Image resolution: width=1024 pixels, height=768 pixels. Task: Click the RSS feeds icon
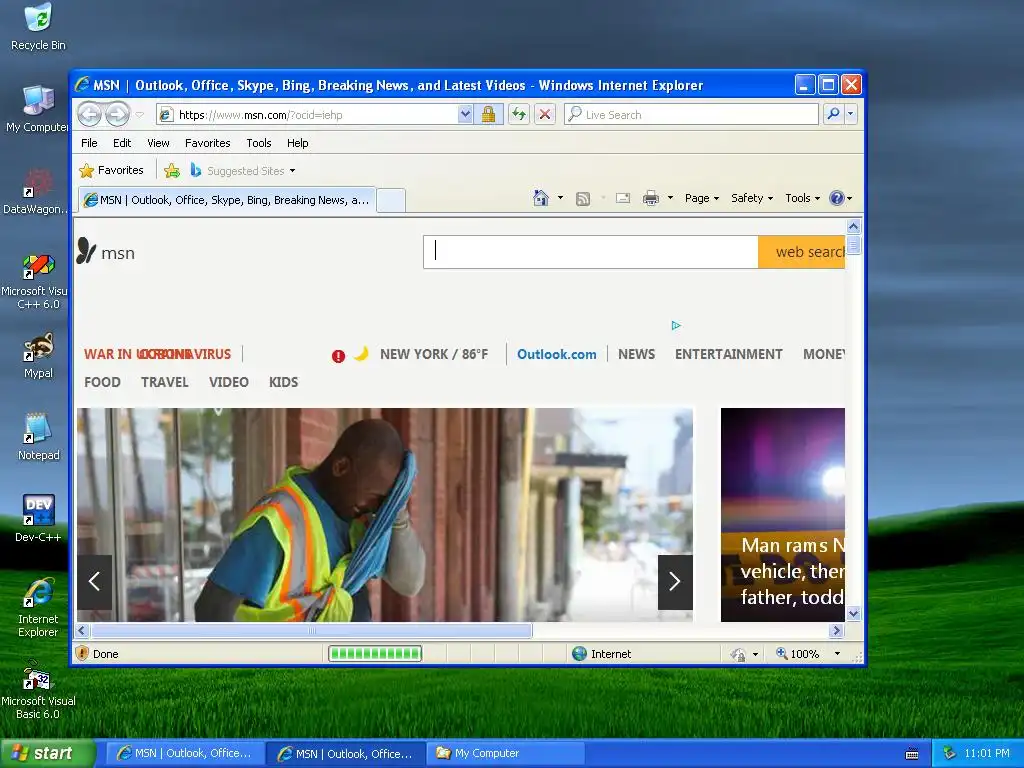tap(583, 199)
